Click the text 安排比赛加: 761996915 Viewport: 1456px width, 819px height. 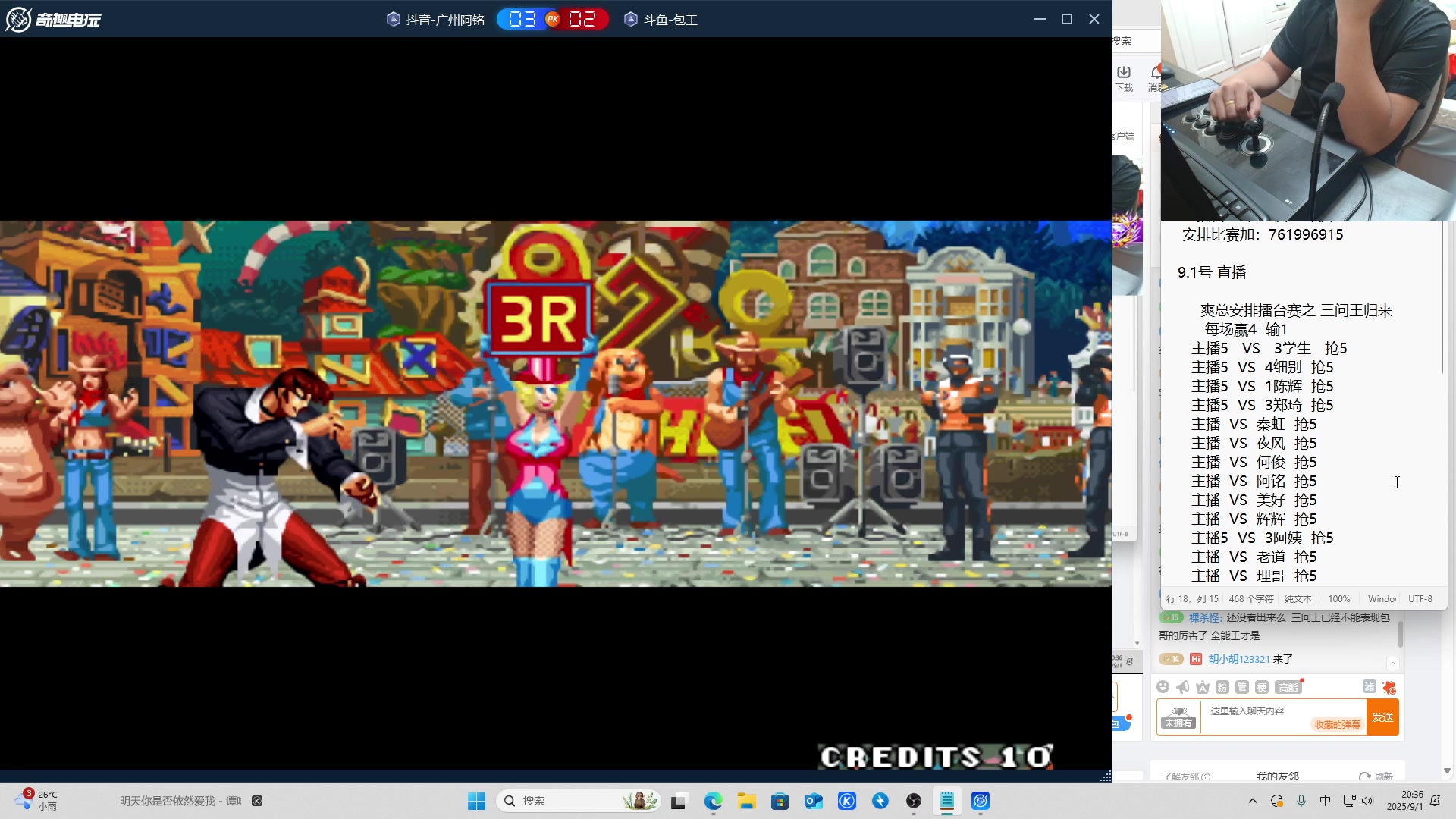pos(1262,234)
